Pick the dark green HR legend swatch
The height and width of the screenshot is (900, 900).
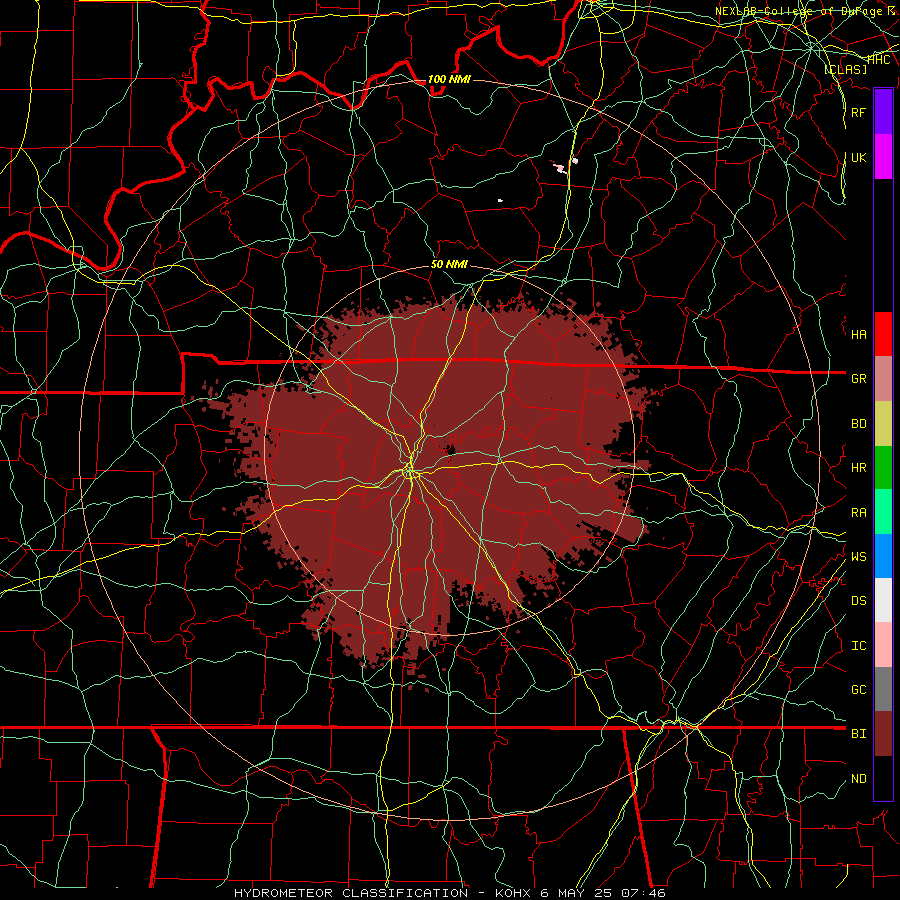point(883,468)
